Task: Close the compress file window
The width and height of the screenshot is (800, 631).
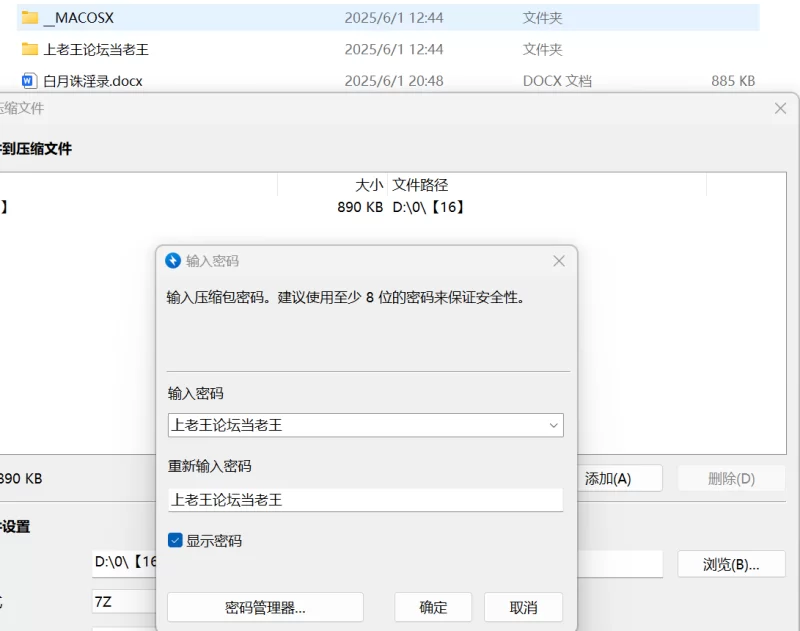Action: pyautogui.click(x=780, y=108)
